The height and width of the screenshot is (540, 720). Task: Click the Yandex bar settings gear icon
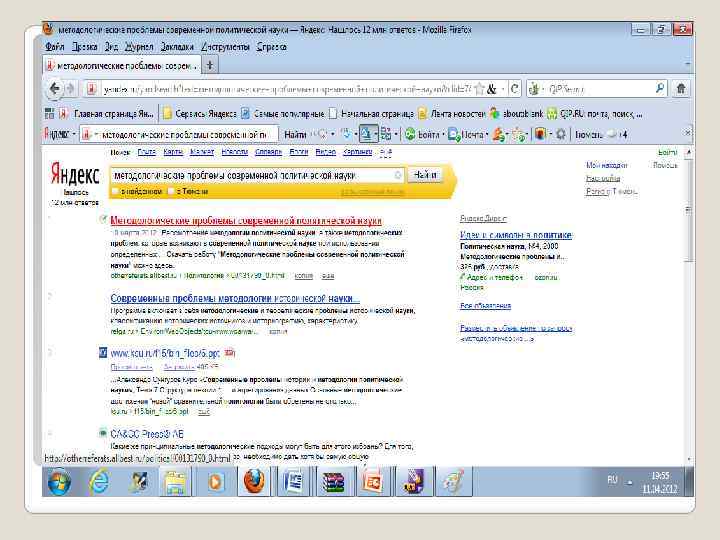pos(561,134)
